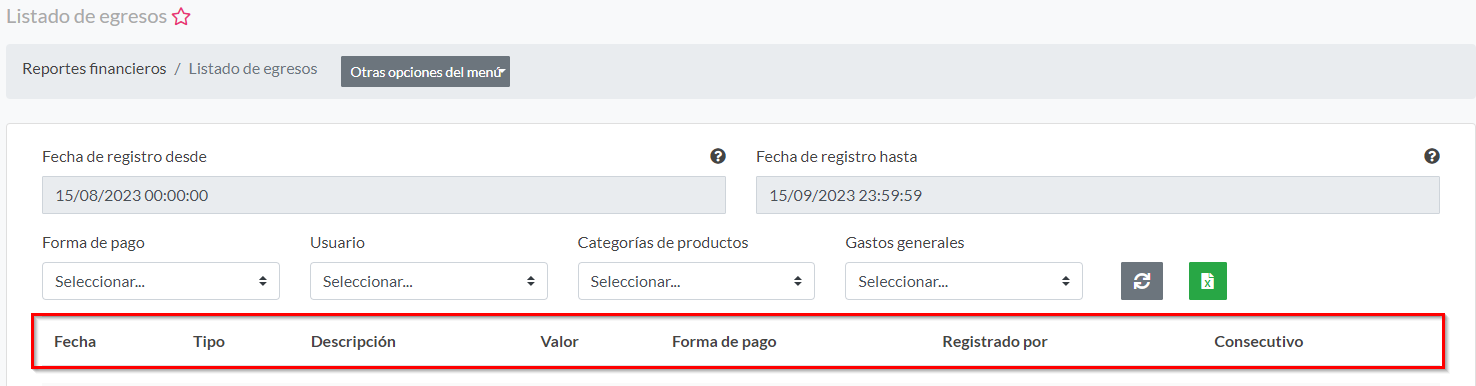Open help icon for Fecha de registro desde
The image size is (1476, 386).
pyautogui.click(x=718, y=156)
